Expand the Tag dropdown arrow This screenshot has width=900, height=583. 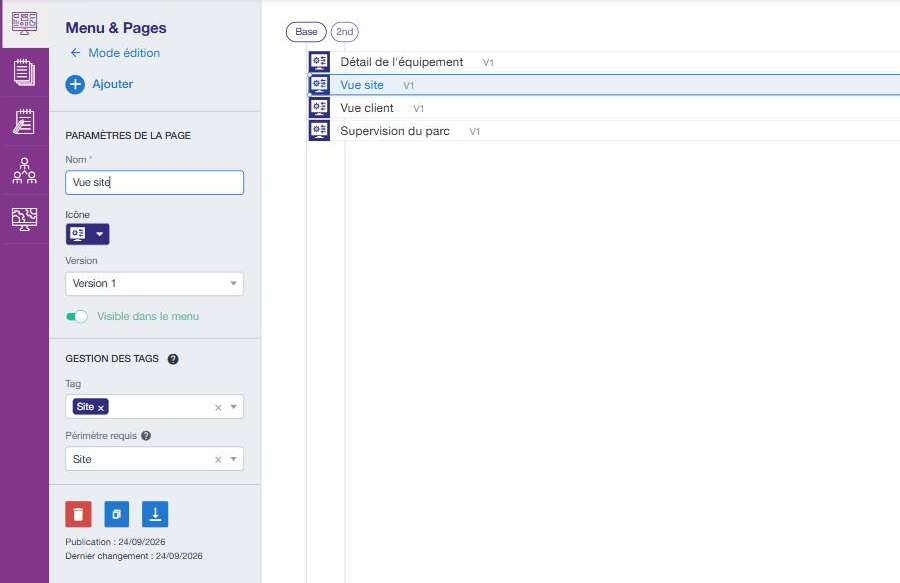point(234,407)
